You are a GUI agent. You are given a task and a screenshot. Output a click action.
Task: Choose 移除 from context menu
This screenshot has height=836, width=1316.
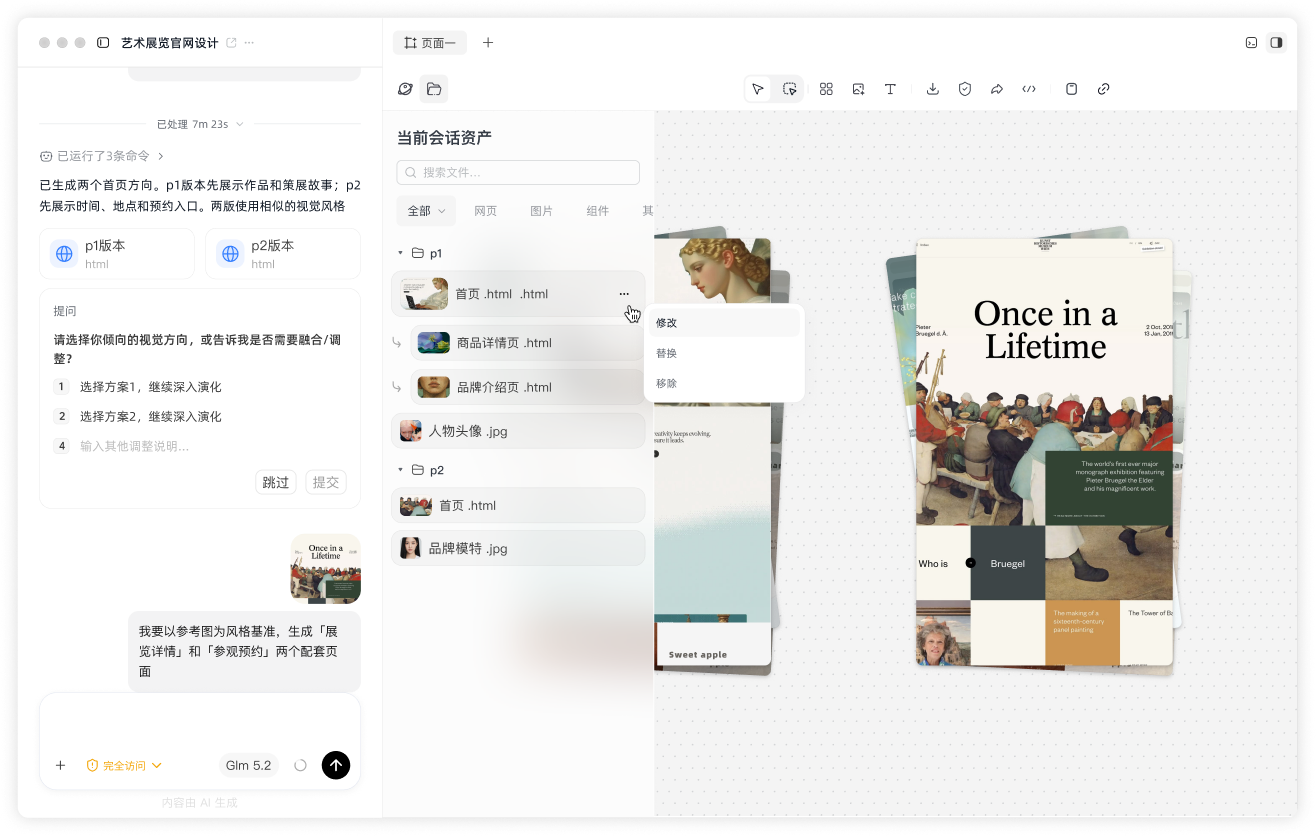pyautogui.click(x=724, y=383)
